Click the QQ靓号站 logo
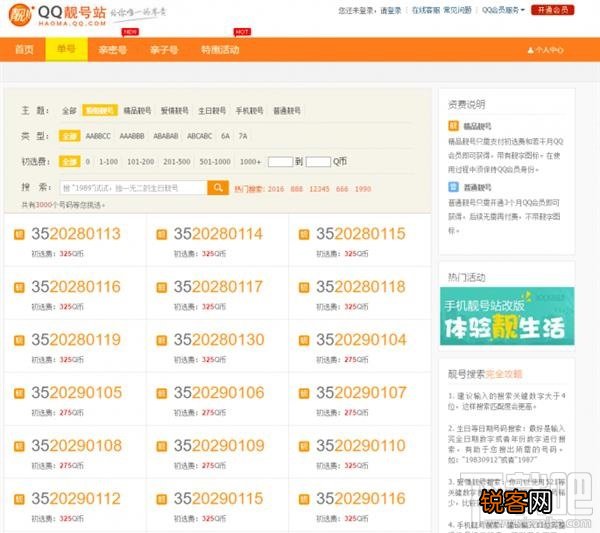Image resolution: width=600 pixels, height=533 pixels. coord(57,15)
